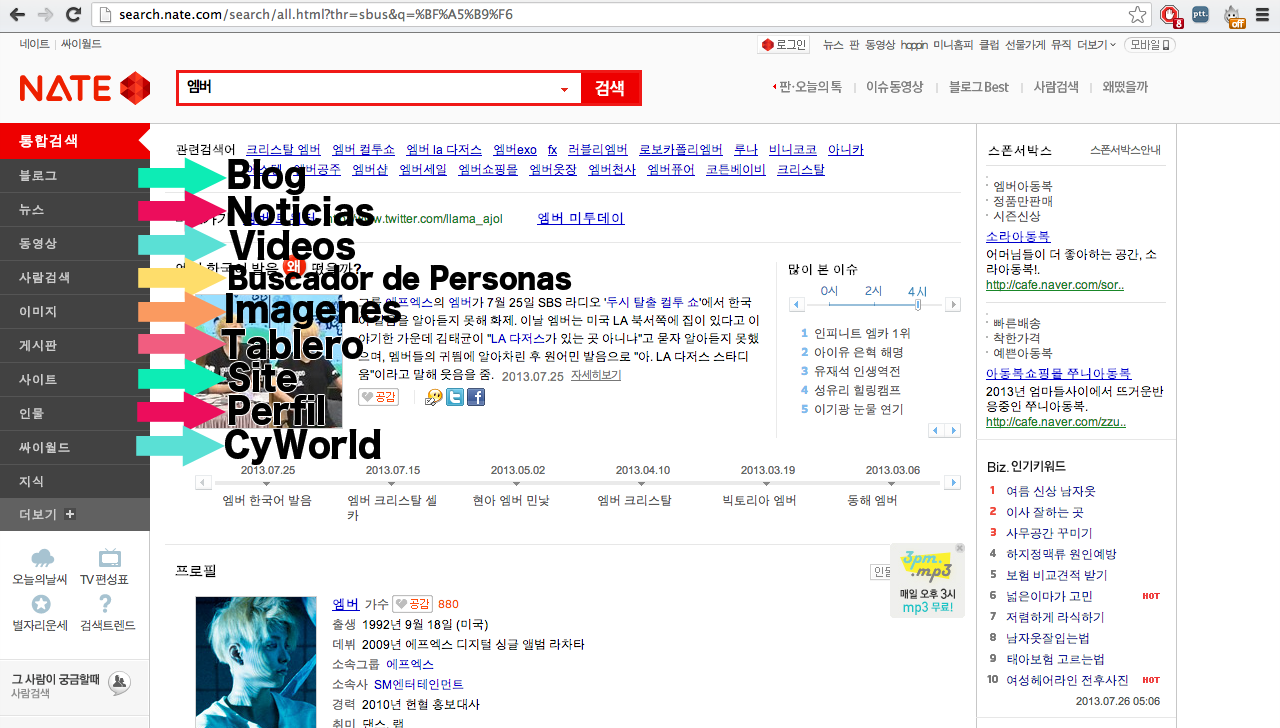Click the 싸이월드 link at top left
The width and height of the screenshot is (1280, 728).
(x=81, y=45)
